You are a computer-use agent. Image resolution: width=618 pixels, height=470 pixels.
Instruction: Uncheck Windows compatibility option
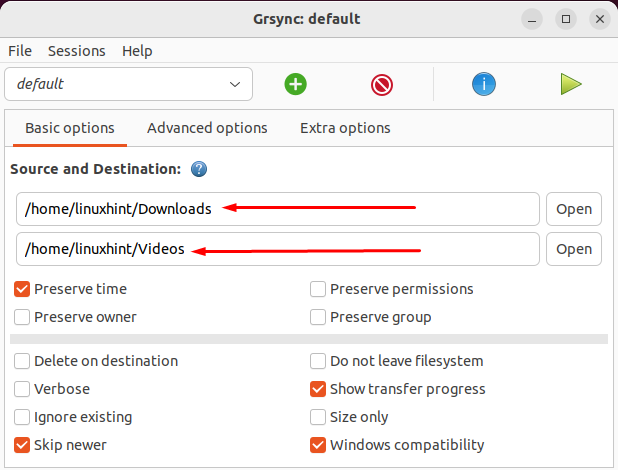(x=318, y=445)
